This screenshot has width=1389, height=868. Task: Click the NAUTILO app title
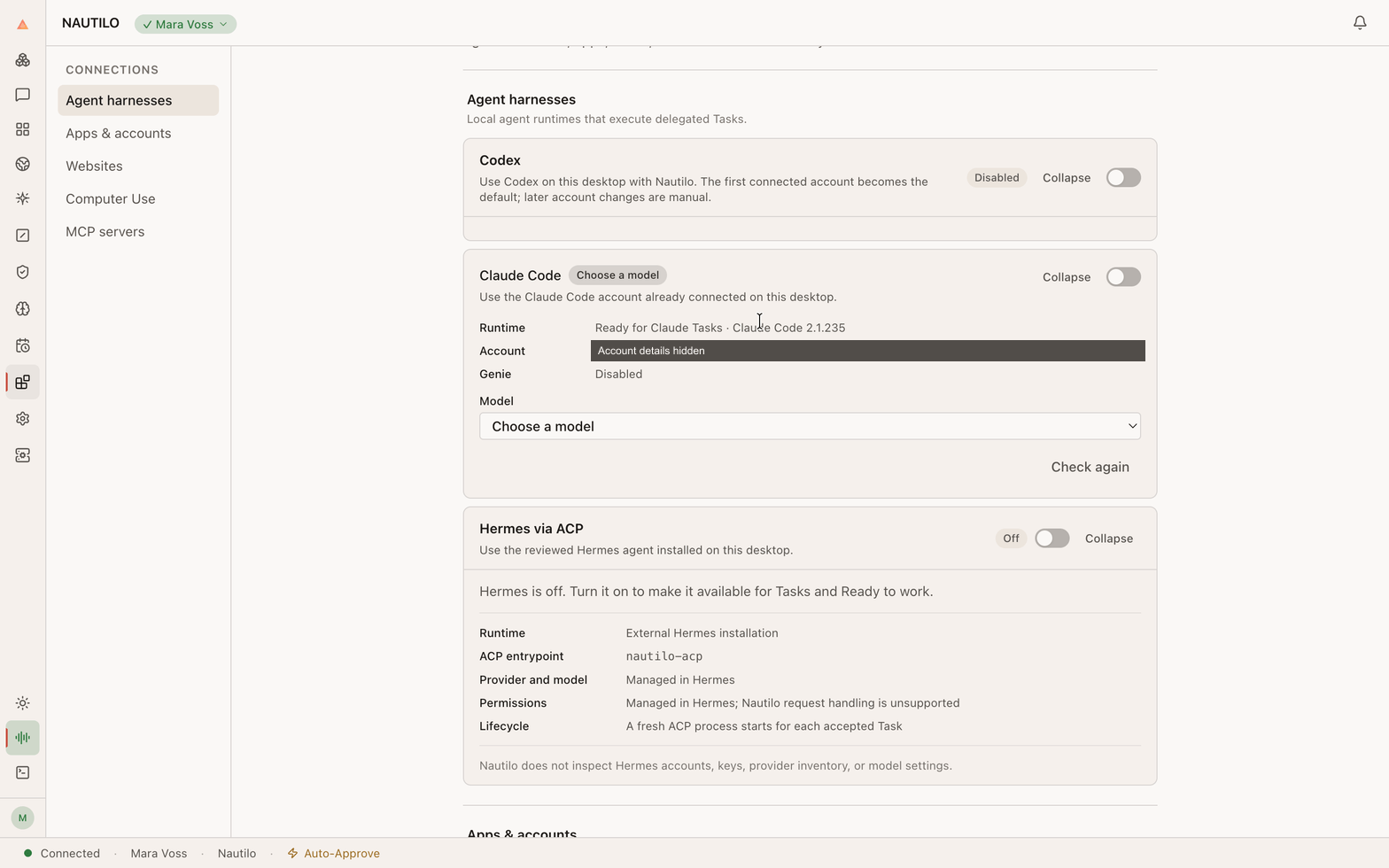[x=90, y=23]
